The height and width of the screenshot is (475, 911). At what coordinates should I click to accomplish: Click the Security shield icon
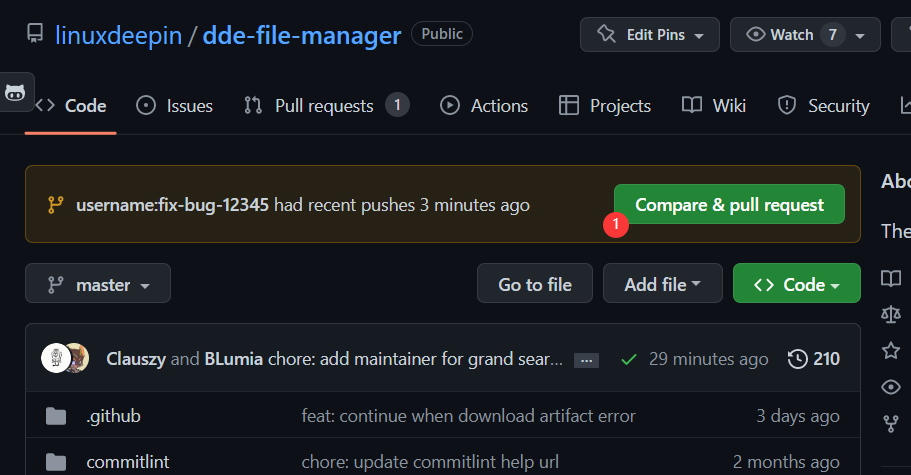tap(787, 105)
